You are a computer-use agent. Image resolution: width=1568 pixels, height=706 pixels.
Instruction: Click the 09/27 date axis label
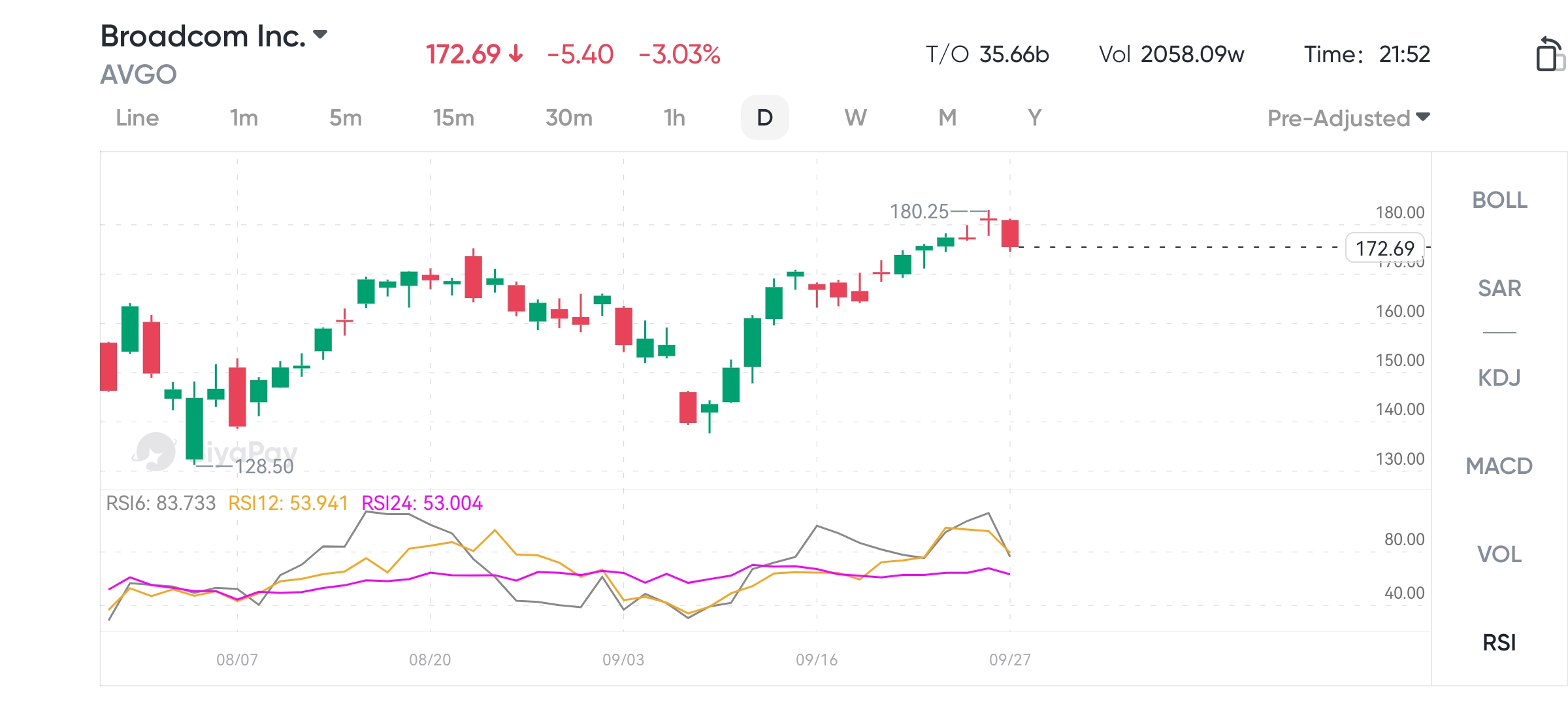point(1010,660)
